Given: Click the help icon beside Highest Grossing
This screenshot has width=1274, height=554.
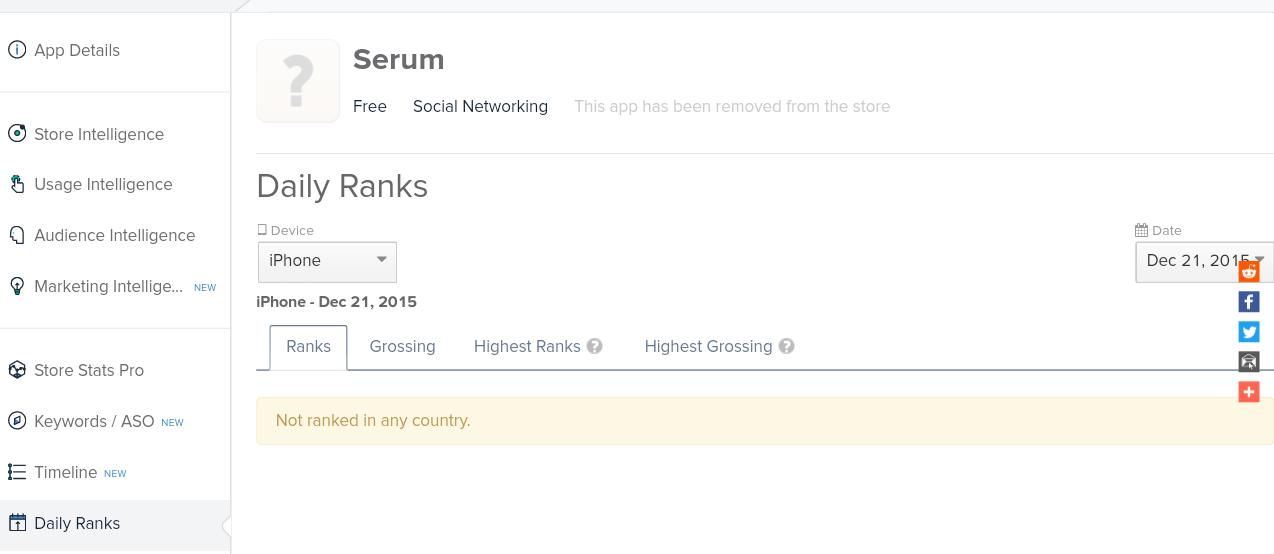Looking at the screenshot, I should (x=787, y=347).
